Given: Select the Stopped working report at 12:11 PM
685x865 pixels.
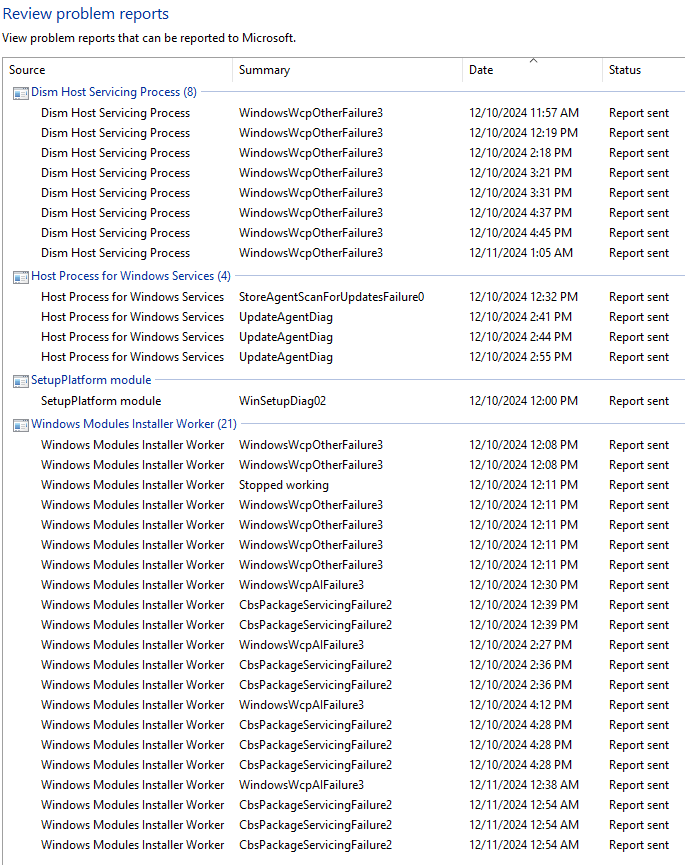Looking at the screenshot, I should 285,484.
